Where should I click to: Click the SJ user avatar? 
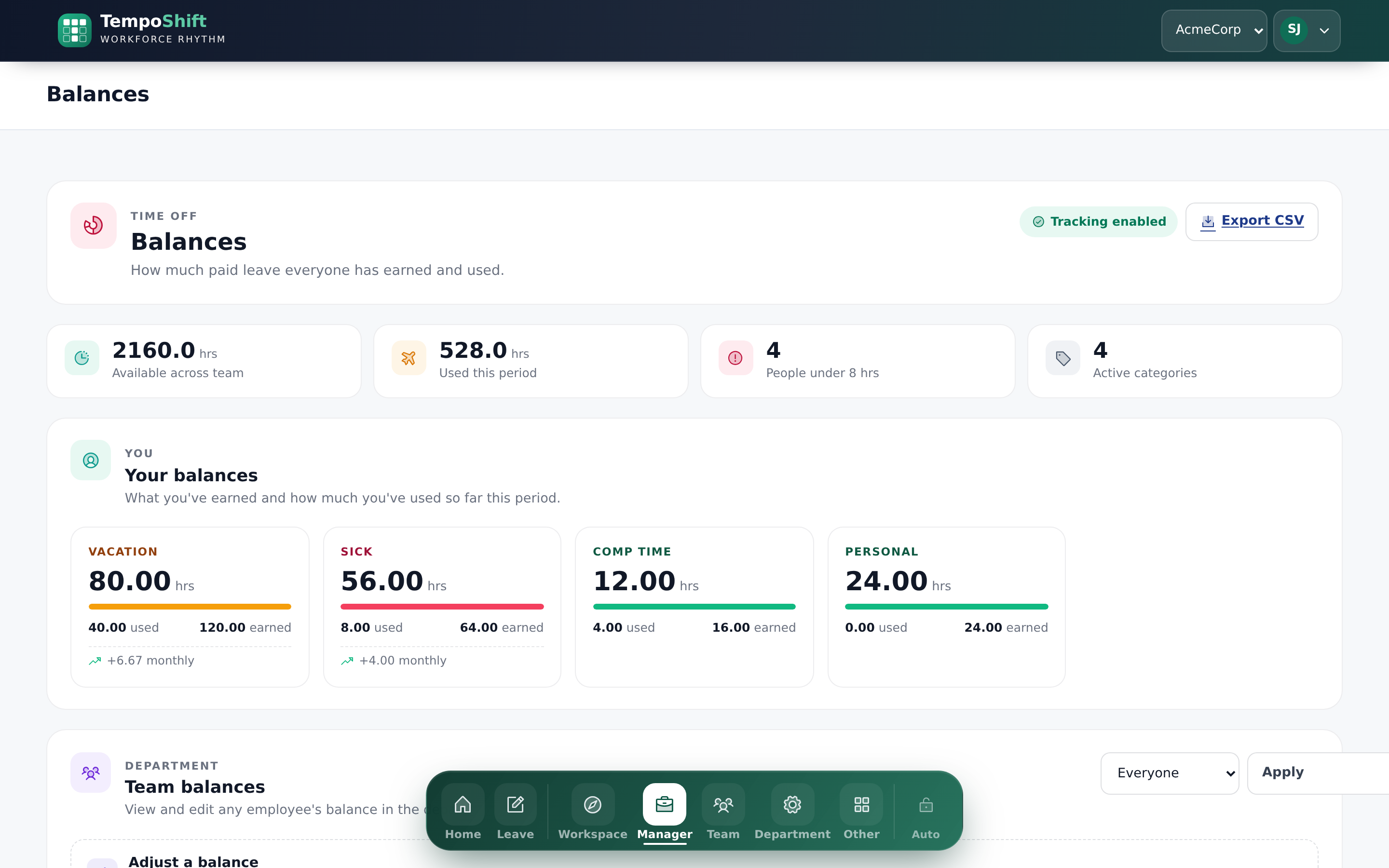(x=1294, y=30)
